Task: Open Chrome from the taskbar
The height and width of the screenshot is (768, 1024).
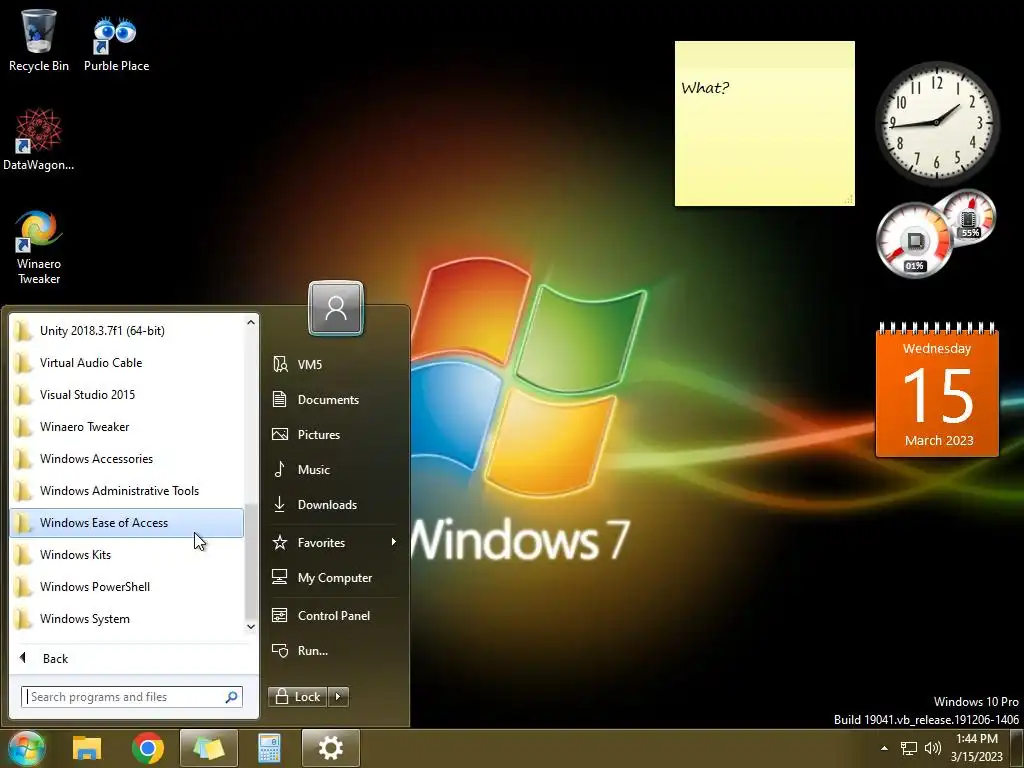Action: point(148,748)
